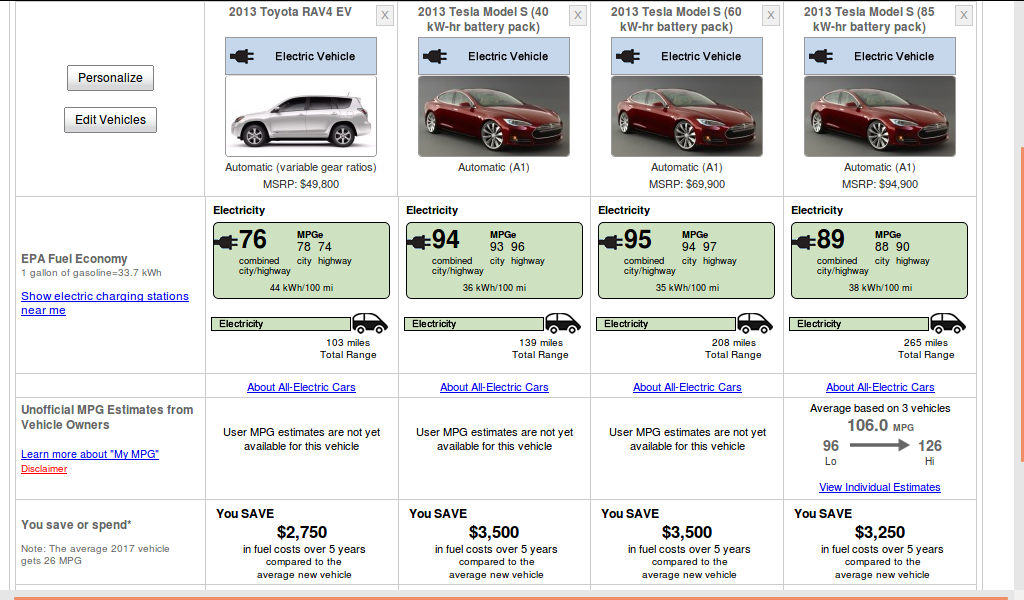Viewport: 1024px width, 600px height.
Task: Click the plug icon beside 94 combined MPGe
Action: pos(419,242)
